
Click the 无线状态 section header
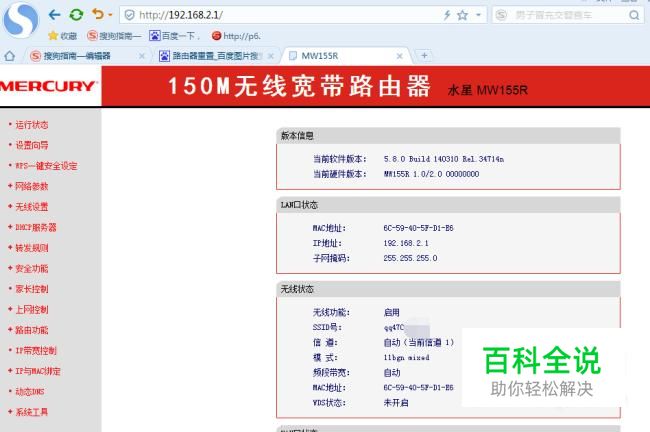pos(448,289)
